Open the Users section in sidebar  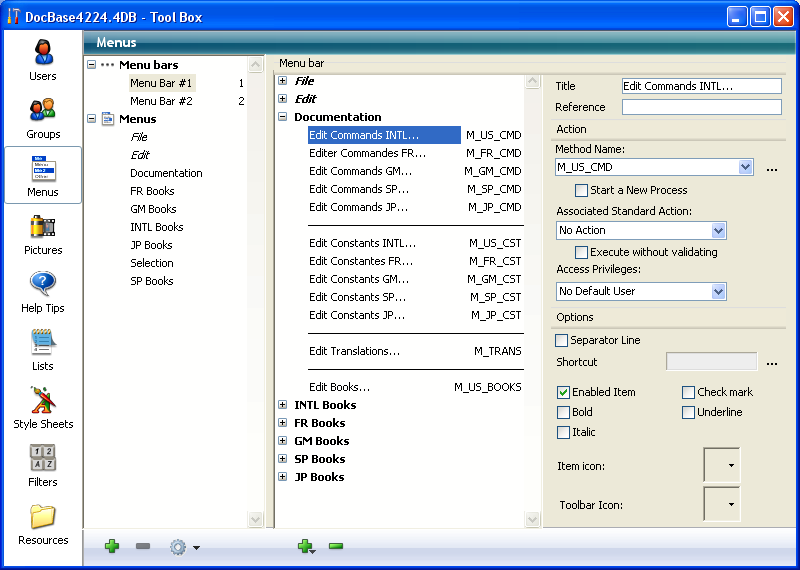43,59
